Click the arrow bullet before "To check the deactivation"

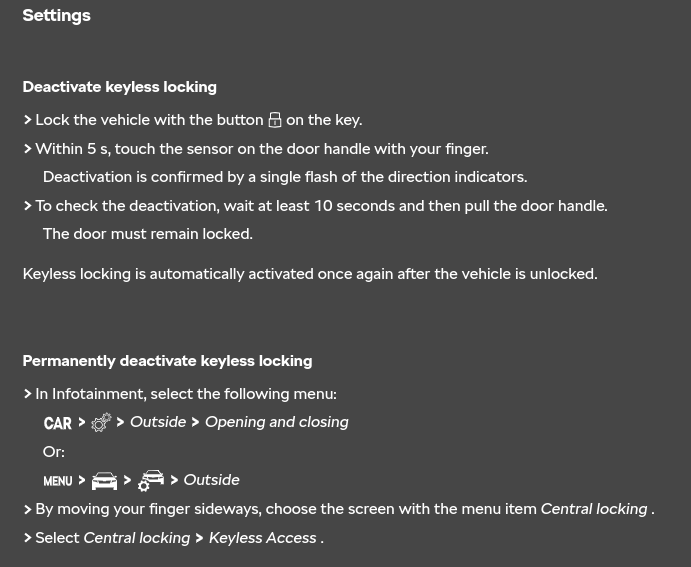tap(27, 206)
